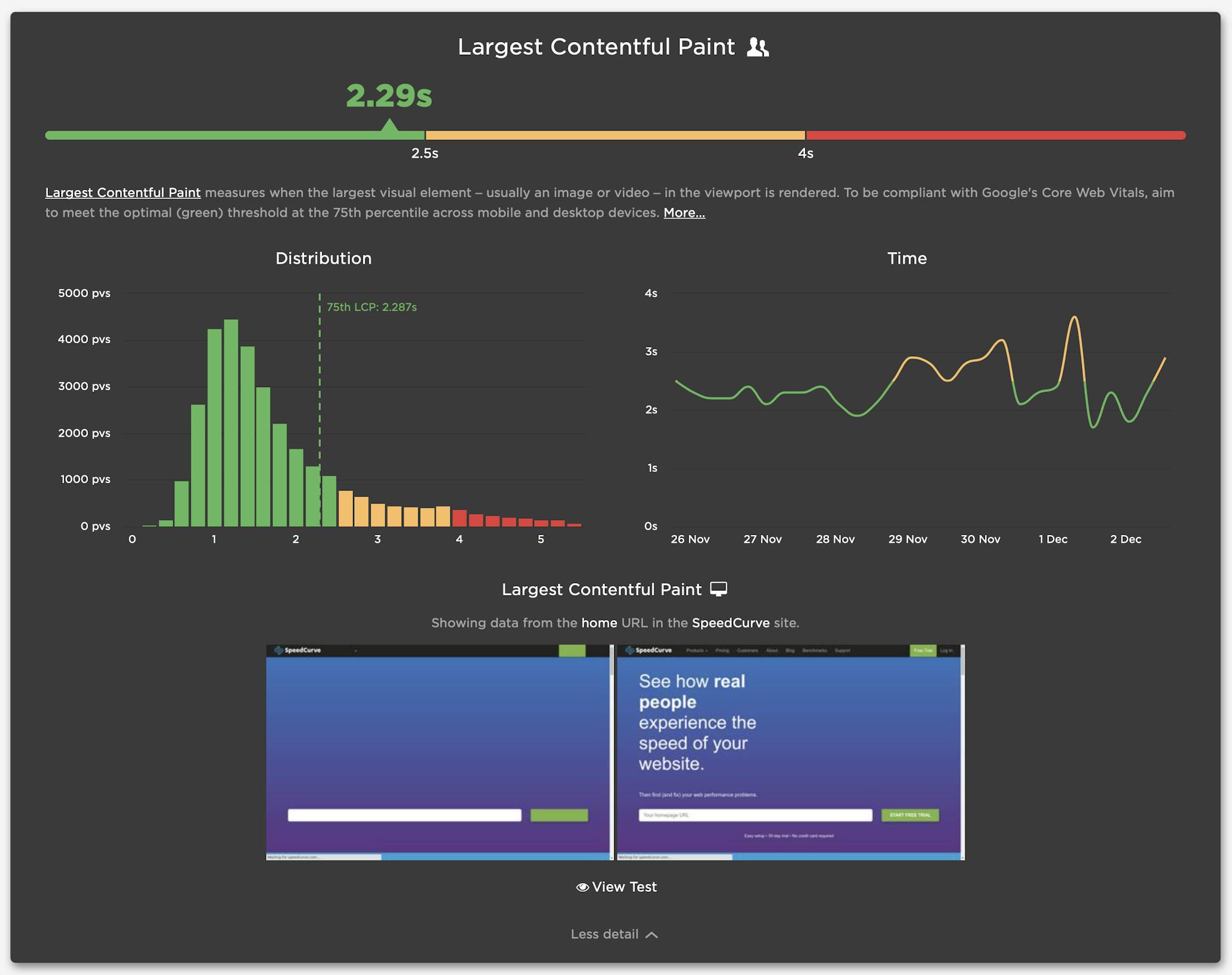Open the "More..." link in the description
Image resolution: width=1232 pixels, height=975 pixels.
tap(684, 213)
